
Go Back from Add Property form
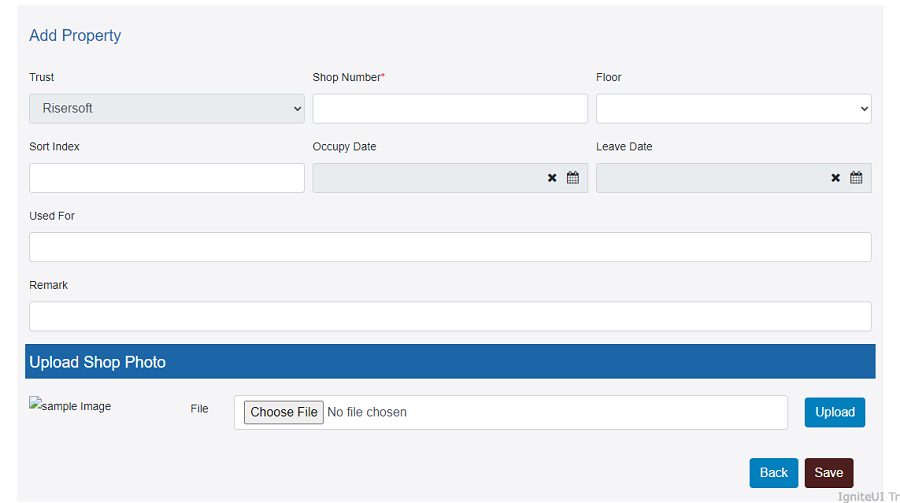[x=773, y=473]
